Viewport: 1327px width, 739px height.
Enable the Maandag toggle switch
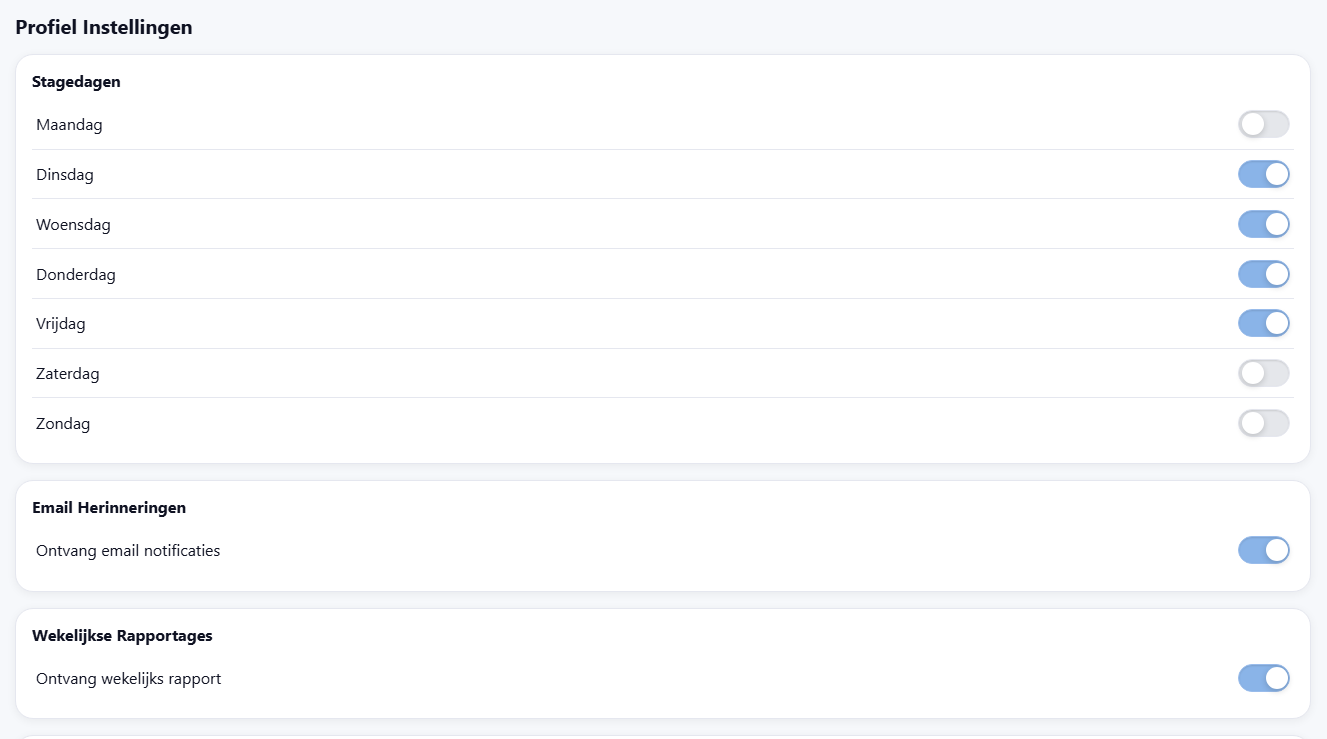click(x=1263, y=125)
